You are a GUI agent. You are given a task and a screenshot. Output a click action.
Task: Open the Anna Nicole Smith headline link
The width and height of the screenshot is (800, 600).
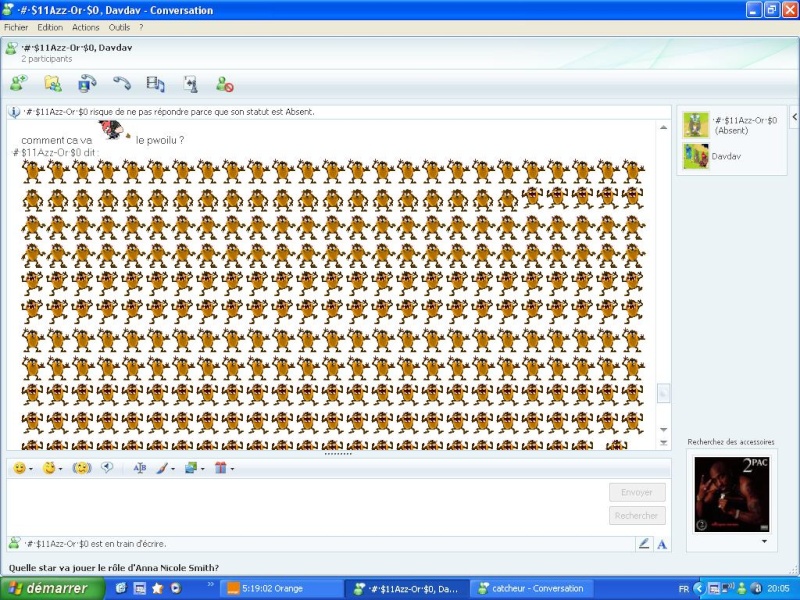[x=114, y=568]
